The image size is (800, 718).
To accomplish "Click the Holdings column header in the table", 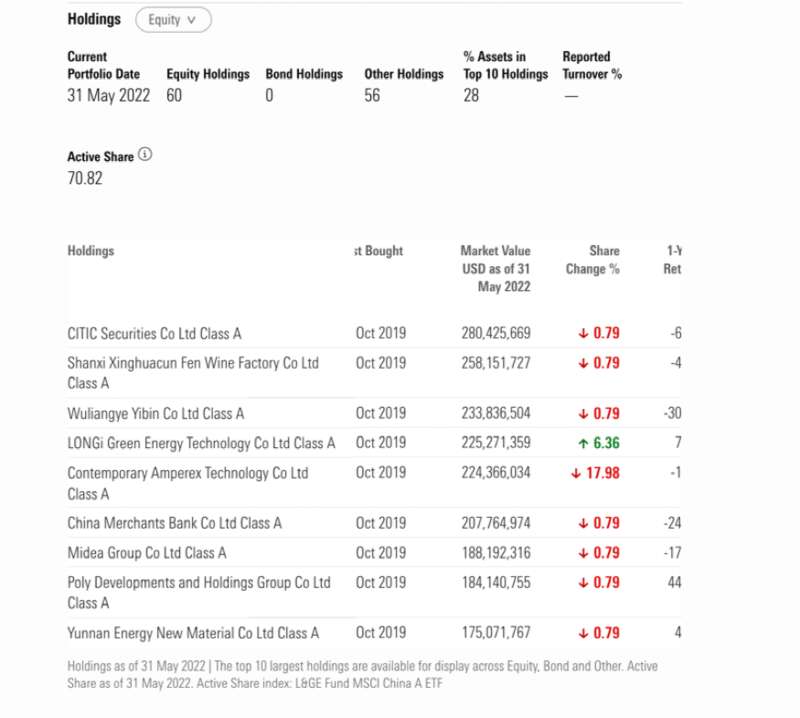I will pyautogui.click(x=91, y=251).
